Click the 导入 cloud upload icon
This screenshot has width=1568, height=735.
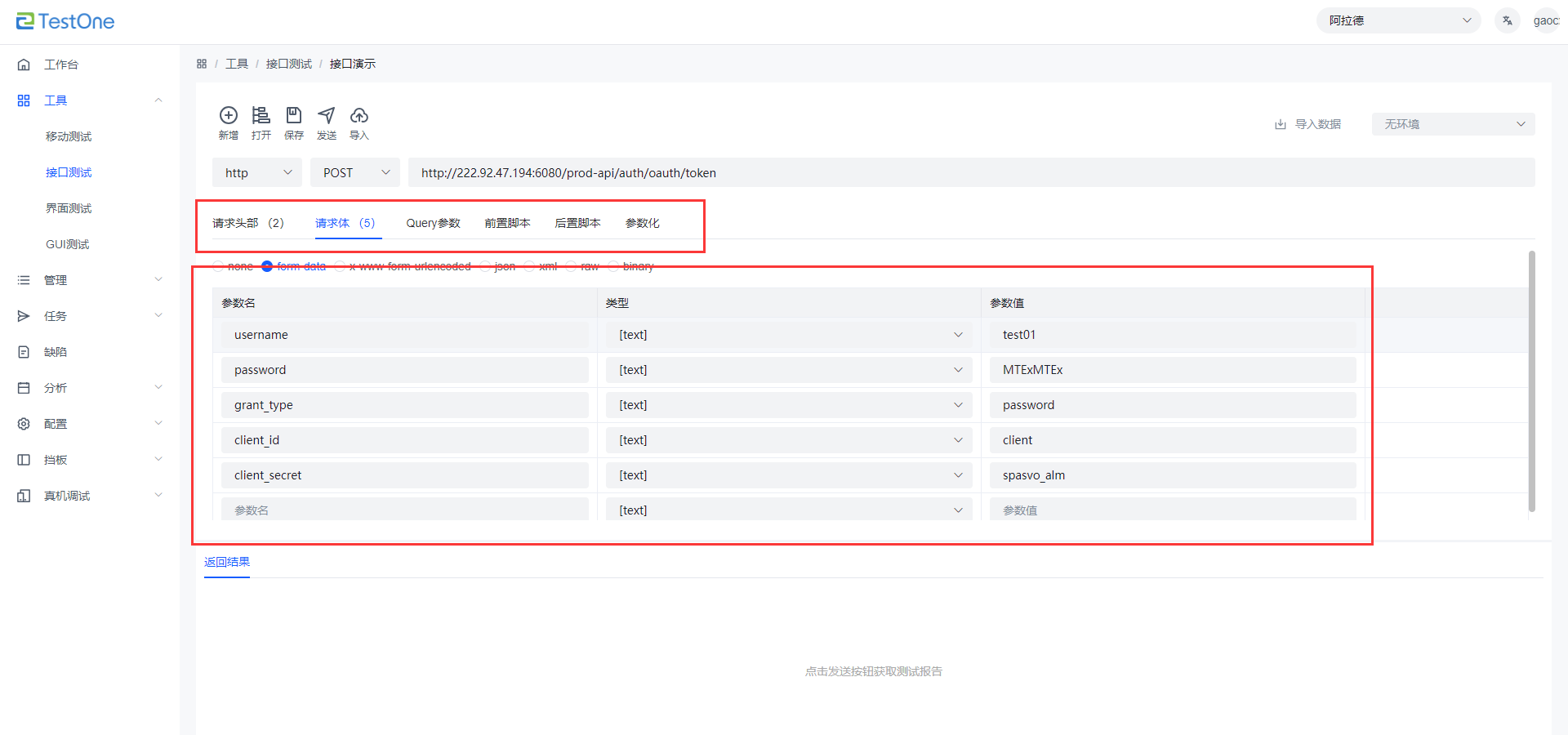point(359,116)
